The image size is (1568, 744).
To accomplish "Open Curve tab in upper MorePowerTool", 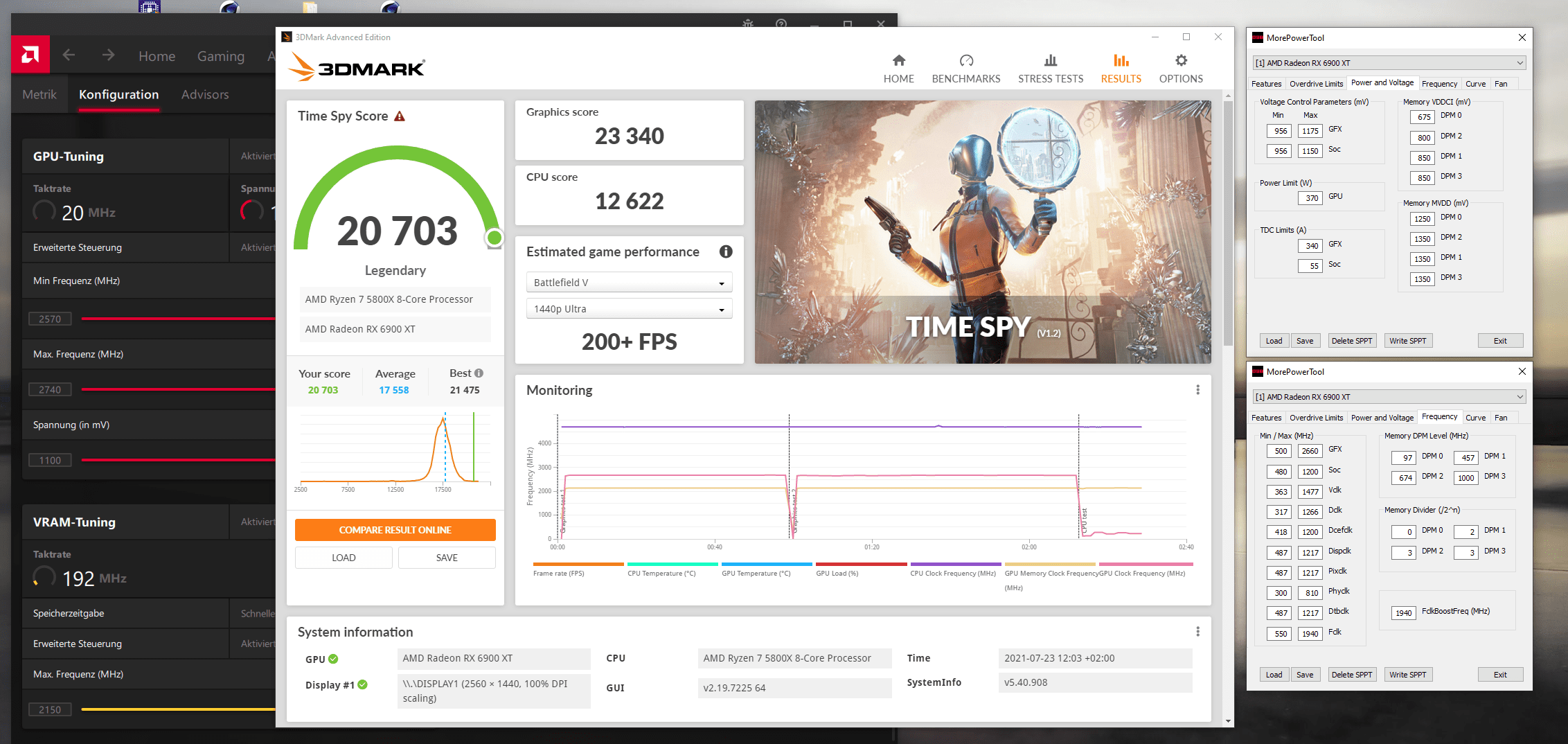I will 1475,84.
